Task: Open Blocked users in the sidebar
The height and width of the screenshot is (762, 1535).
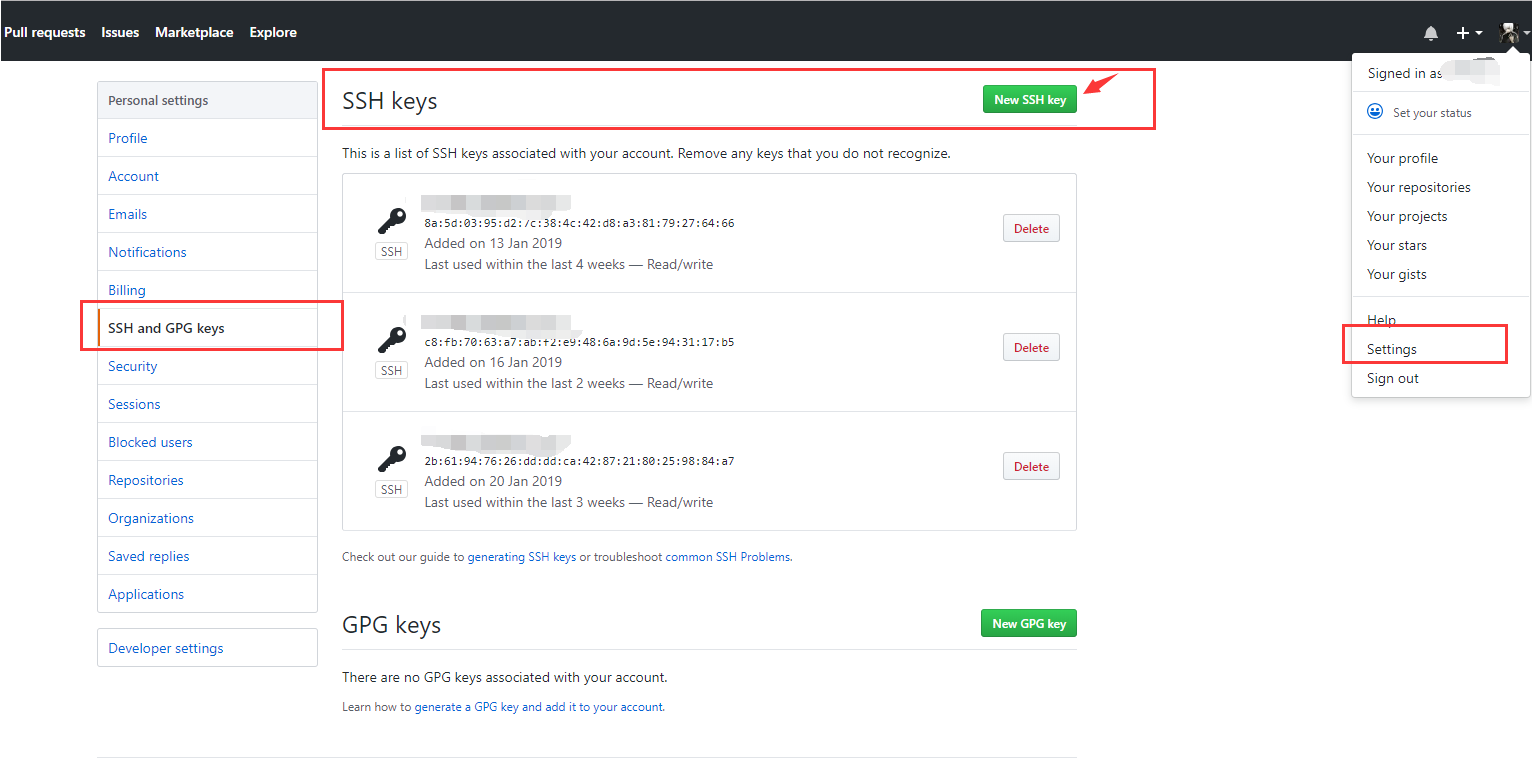Action: point(207,442)
